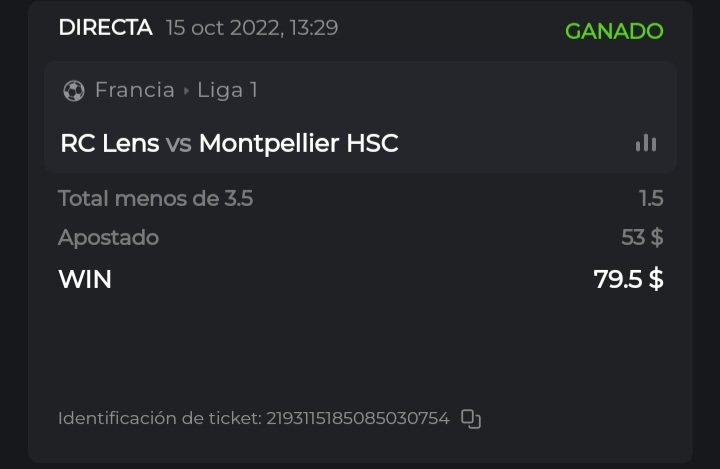The height and width of the screenshot is (469, 720).
Task: Click the WIN label
Action: [85, 279]
